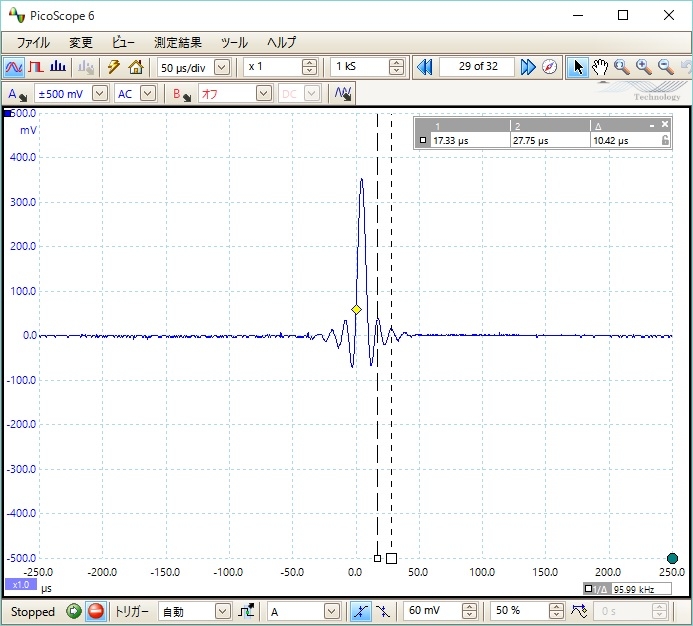Open the 測定結果 menu
The height and width of the screenshot is (626, 693).
(177, 43)
